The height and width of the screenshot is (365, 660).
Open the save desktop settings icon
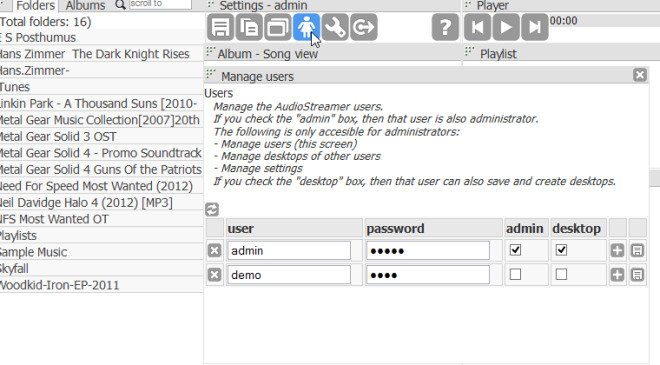[x=220, y=27]
